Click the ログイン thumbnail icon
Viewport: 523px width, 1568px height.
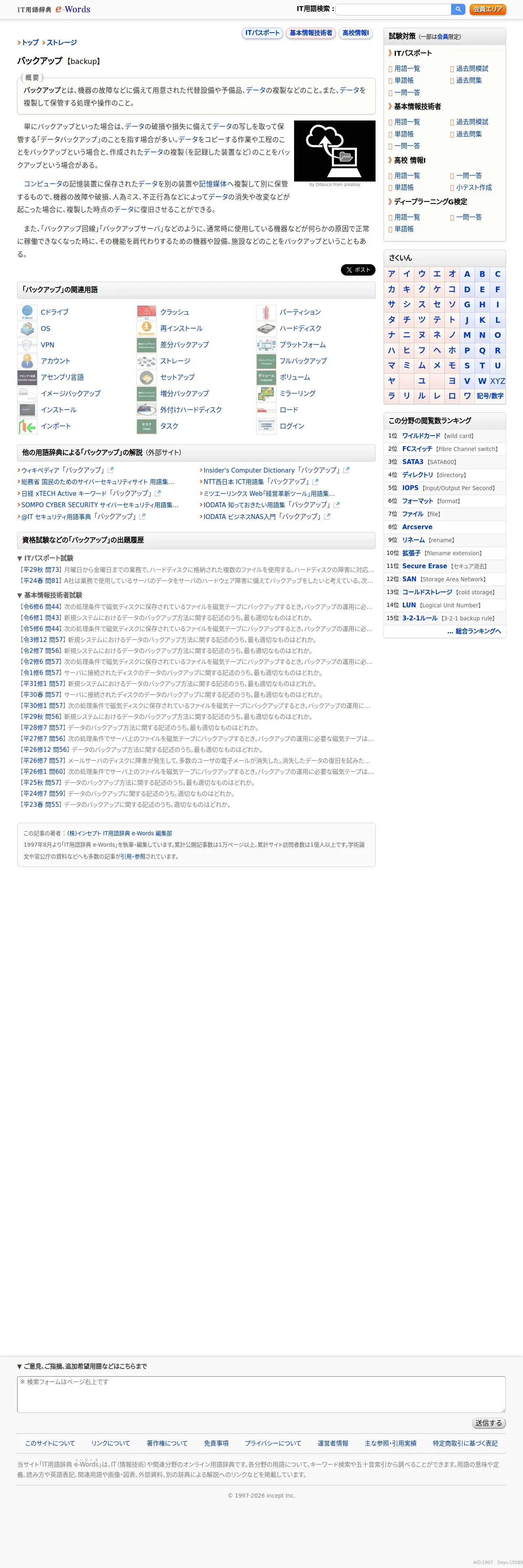266,427
